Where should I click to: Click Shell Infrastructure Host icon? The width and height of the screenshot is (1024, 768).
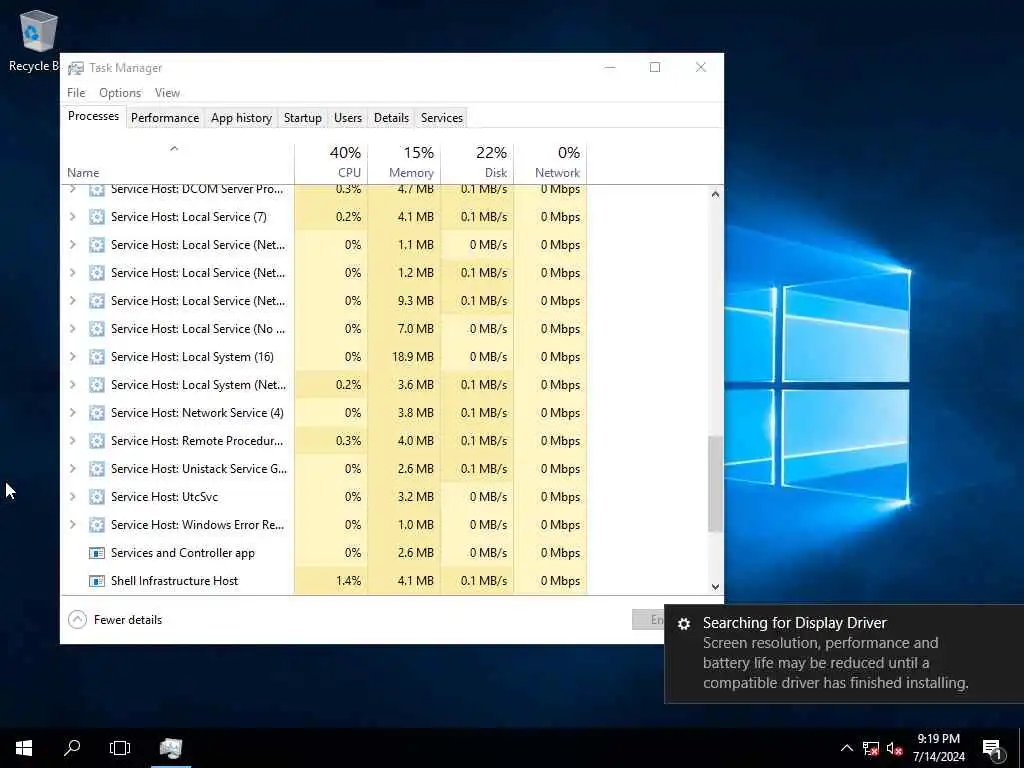97,581
